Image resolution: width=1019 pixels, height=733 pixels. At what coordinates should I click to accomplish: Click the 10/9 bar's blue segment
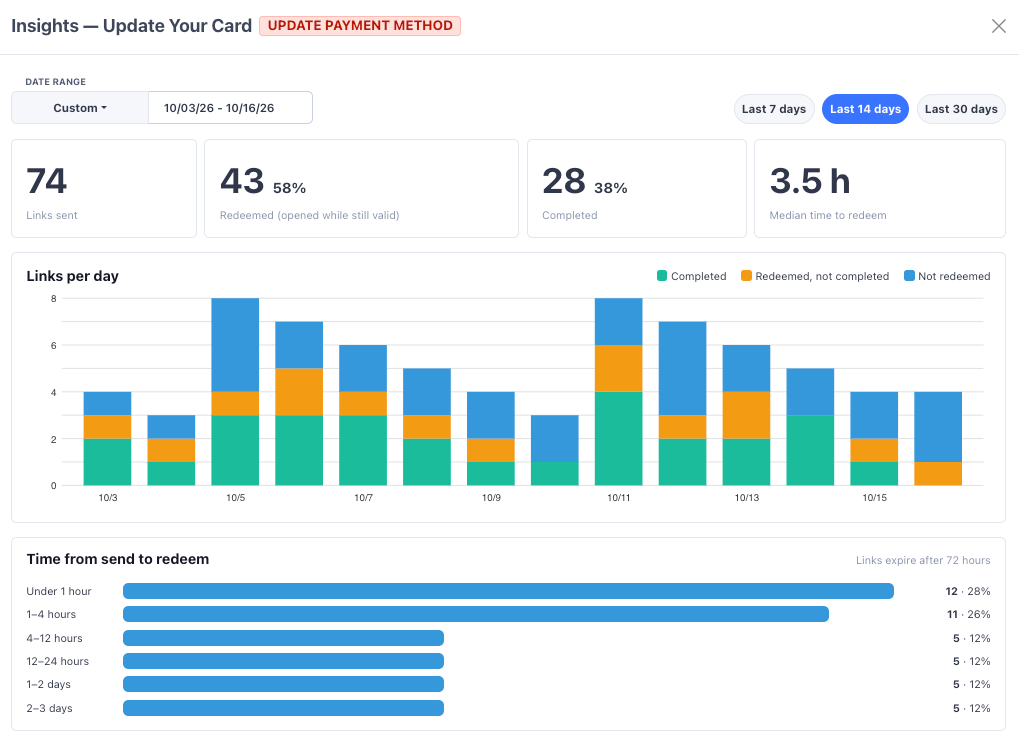pos(491,415)
